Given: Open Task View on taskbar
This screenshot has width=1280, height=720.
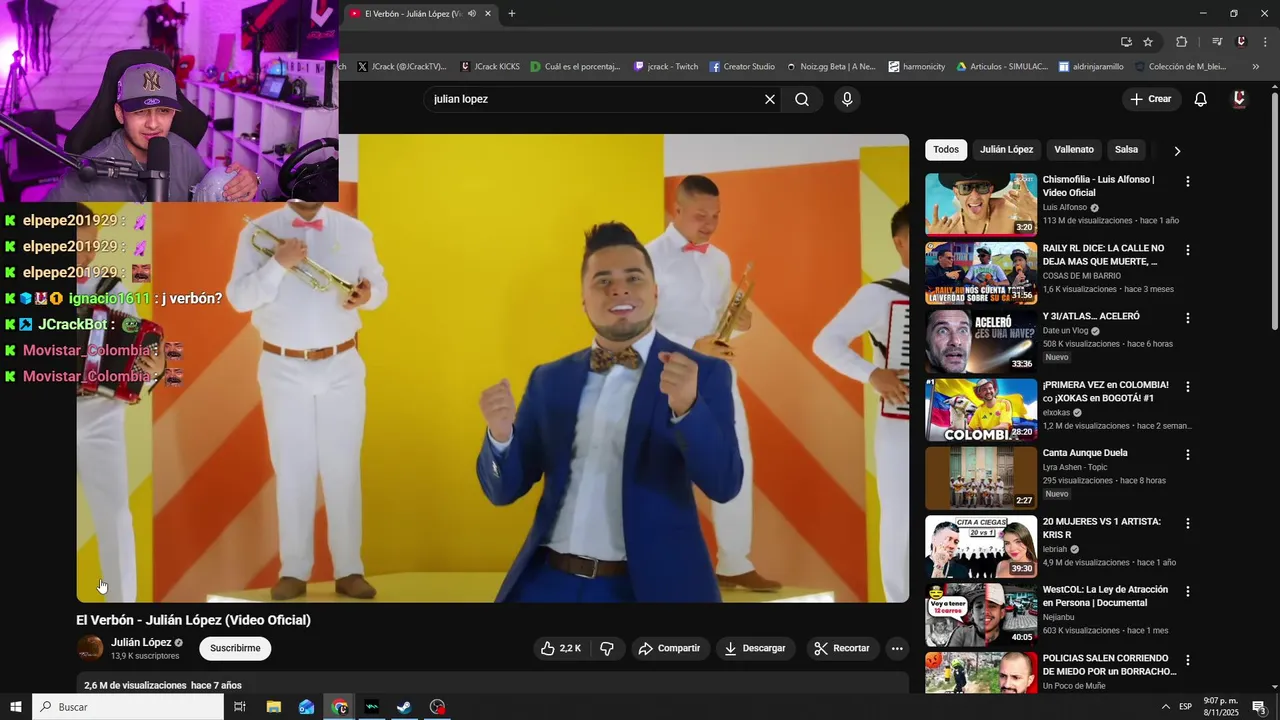Looking at the screenshot, I should pos(240,707).
